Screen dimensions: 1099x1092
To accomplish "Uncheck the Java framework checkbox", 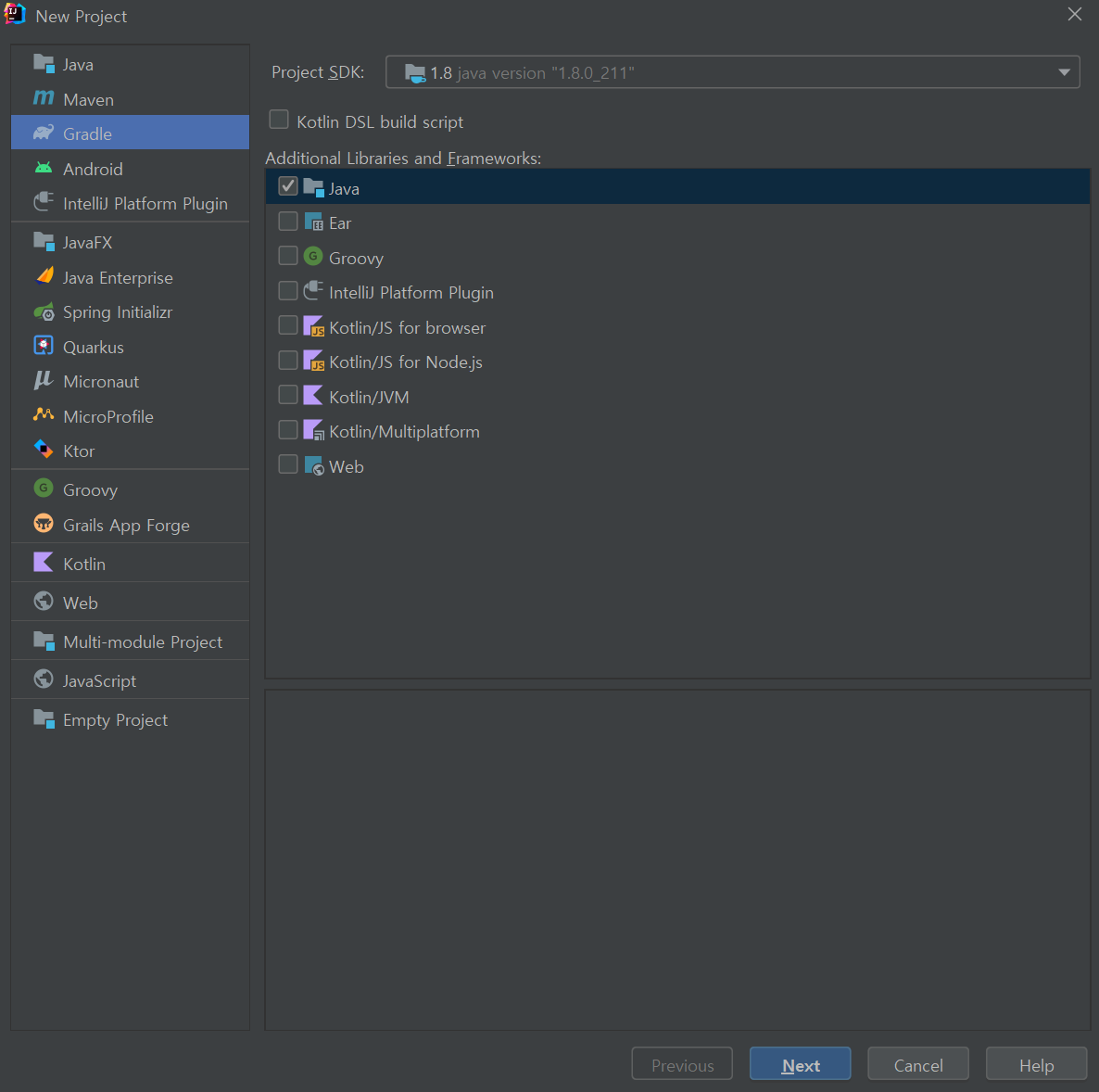I will [x=288, y=186].
